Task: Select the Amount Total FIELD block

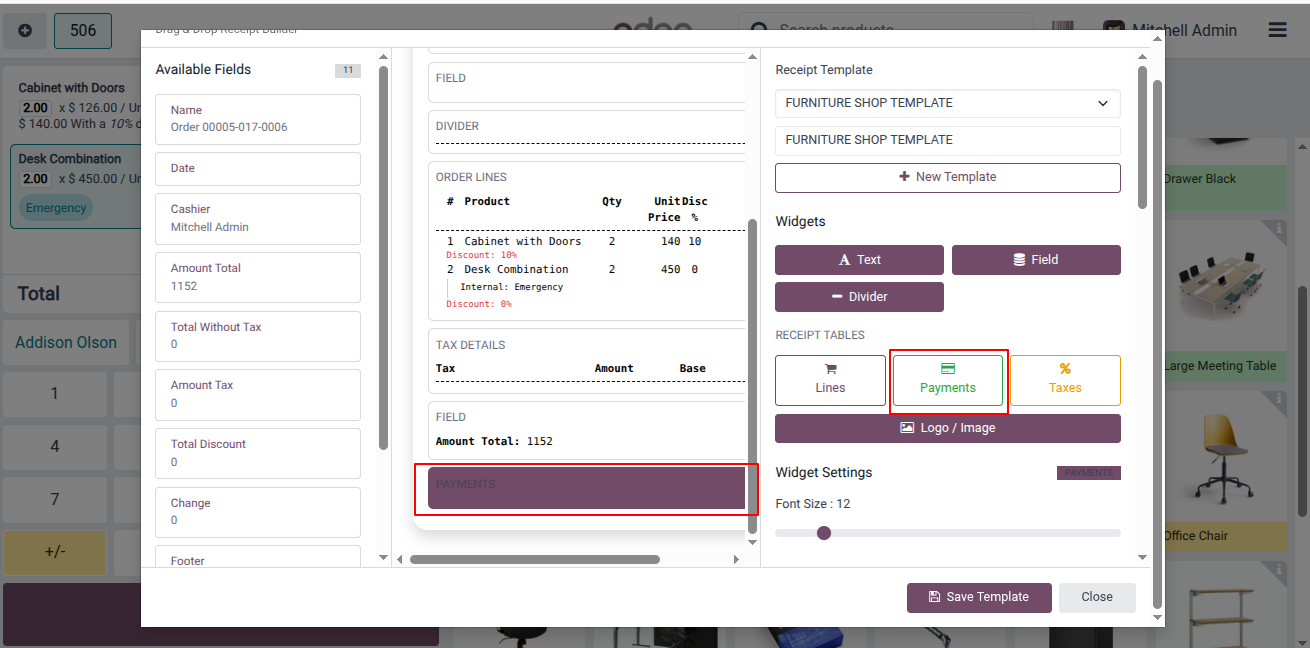Action: 587,430
